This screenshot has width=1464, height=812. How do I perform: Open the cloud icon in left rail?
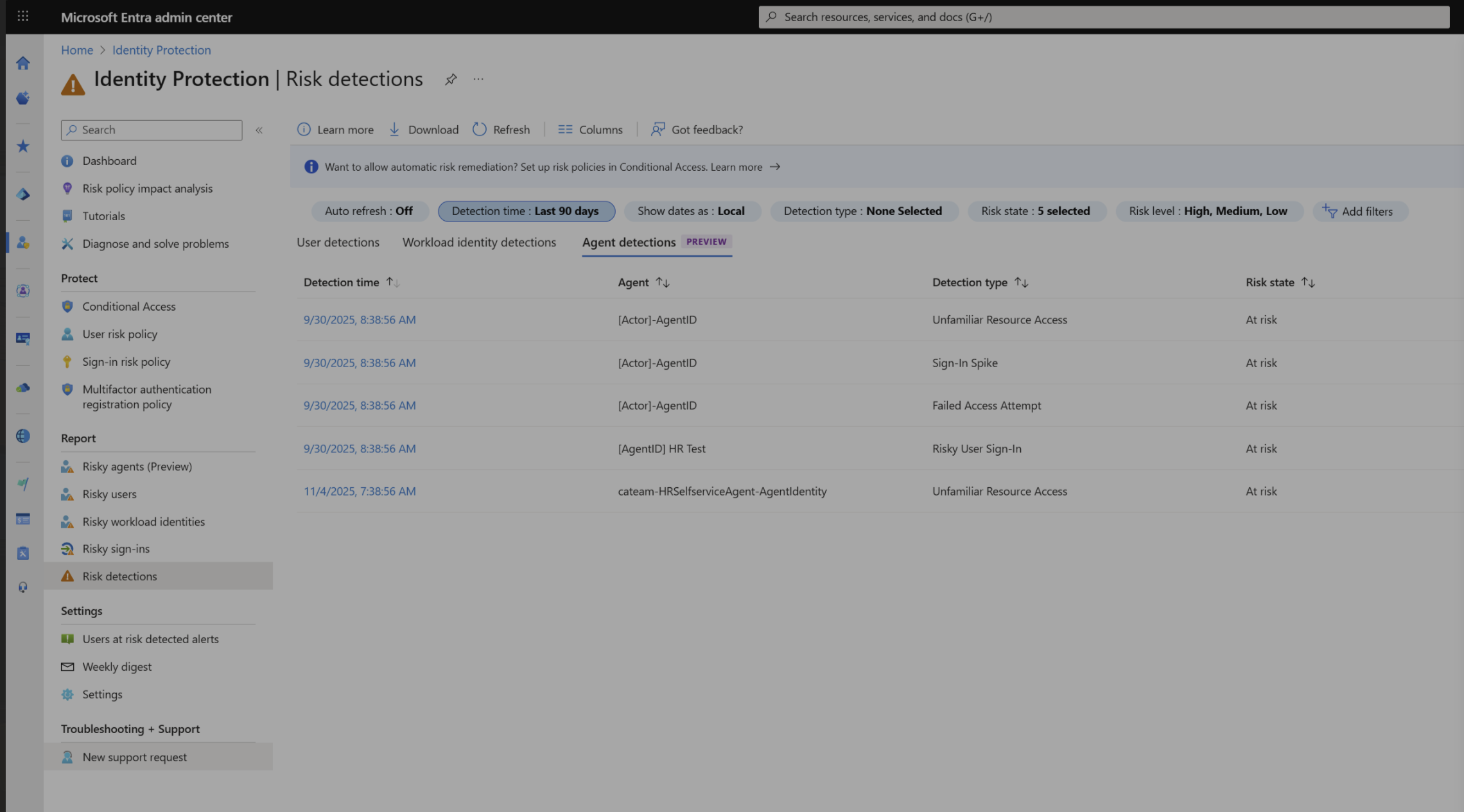(23, 388)
